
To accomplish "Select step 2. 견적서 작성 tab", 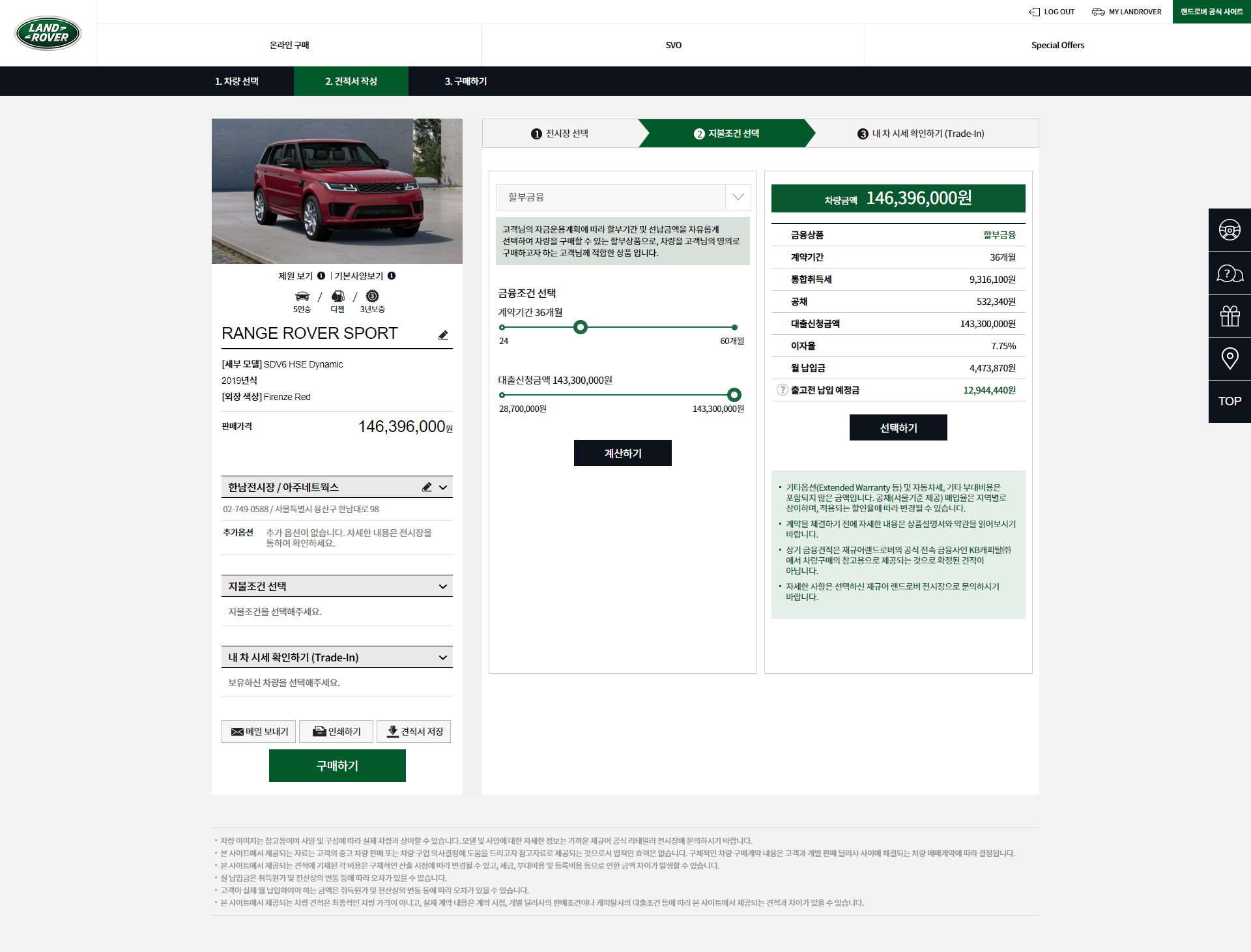I will [x=351, y=81].
